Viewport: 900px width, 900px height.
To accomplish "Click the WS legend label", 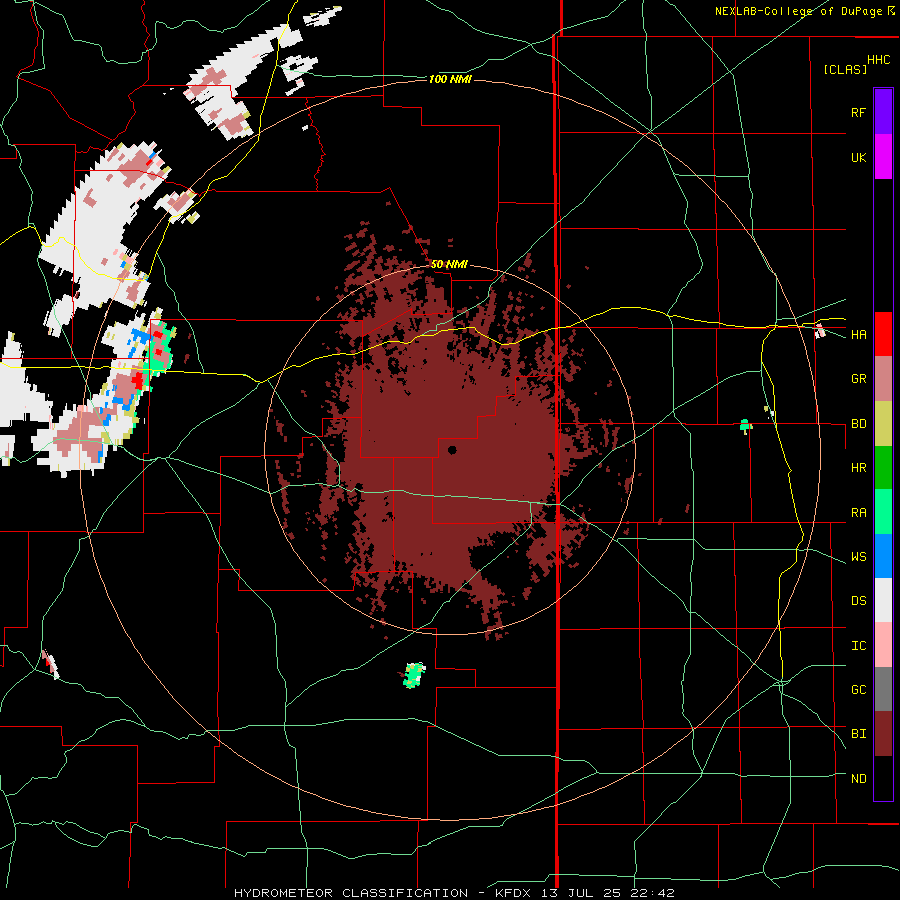I will 858,556.
